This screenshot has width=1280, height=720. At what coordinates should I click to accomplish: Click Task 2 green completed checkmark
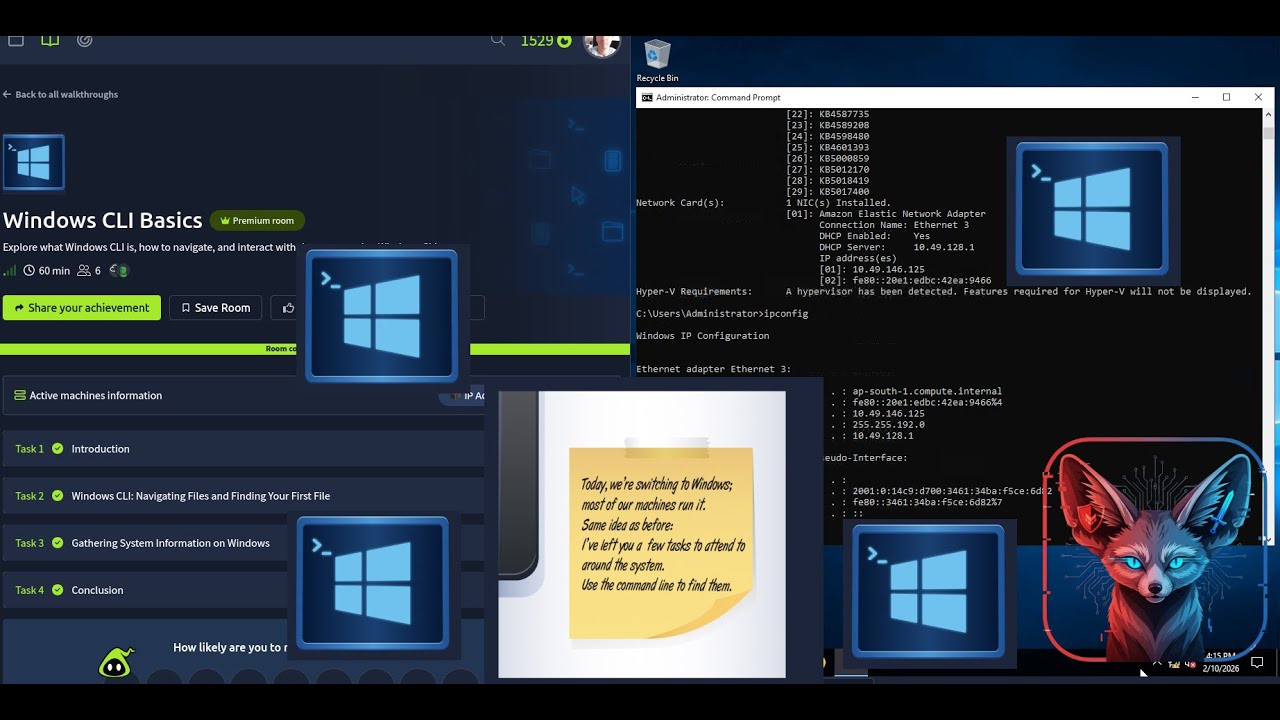57,496
